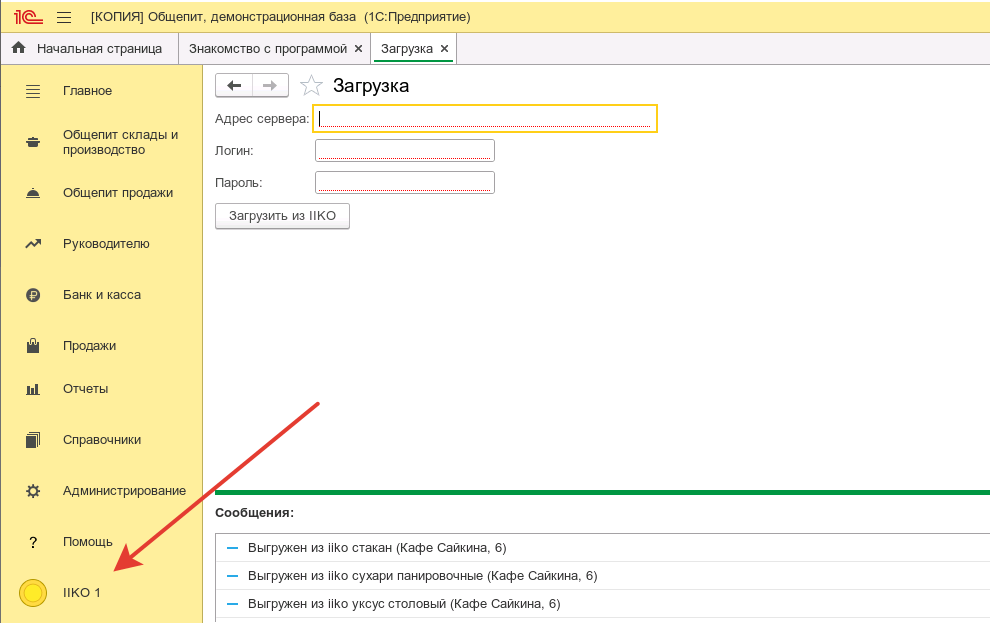Image resolution: width=990 pixels, height=623 pixels.
Task: Open the Руководителю section
Action: click(102, 244)
